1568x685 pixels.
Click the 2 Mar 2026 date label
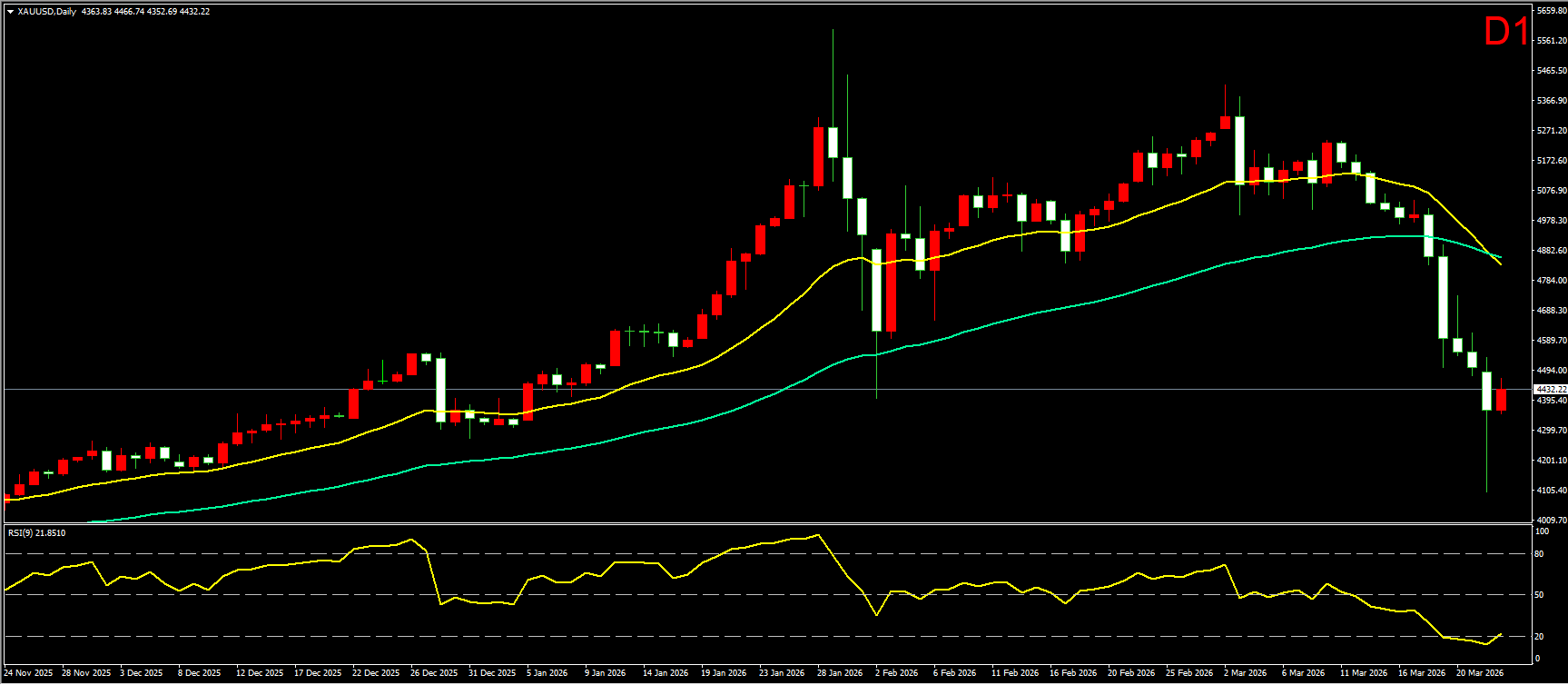coord(1245,673)
